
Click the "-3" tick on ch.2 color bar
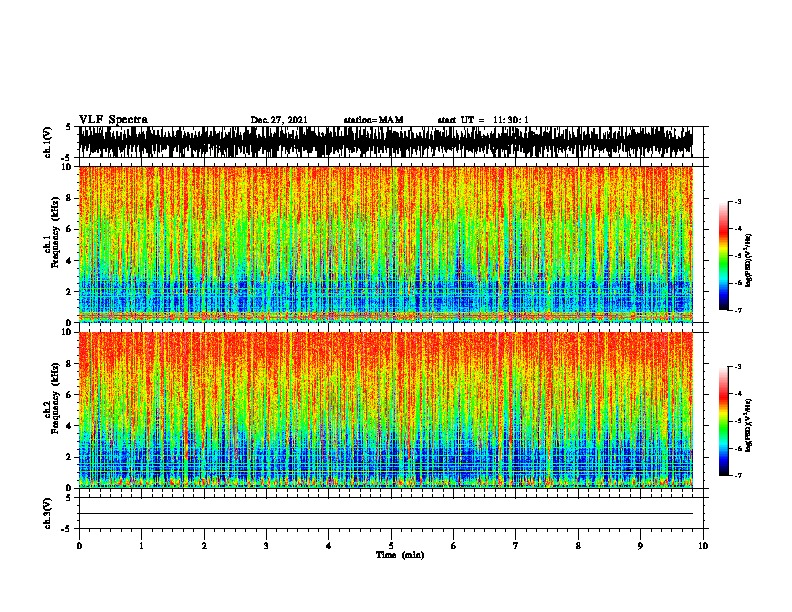tap(738, 367)
